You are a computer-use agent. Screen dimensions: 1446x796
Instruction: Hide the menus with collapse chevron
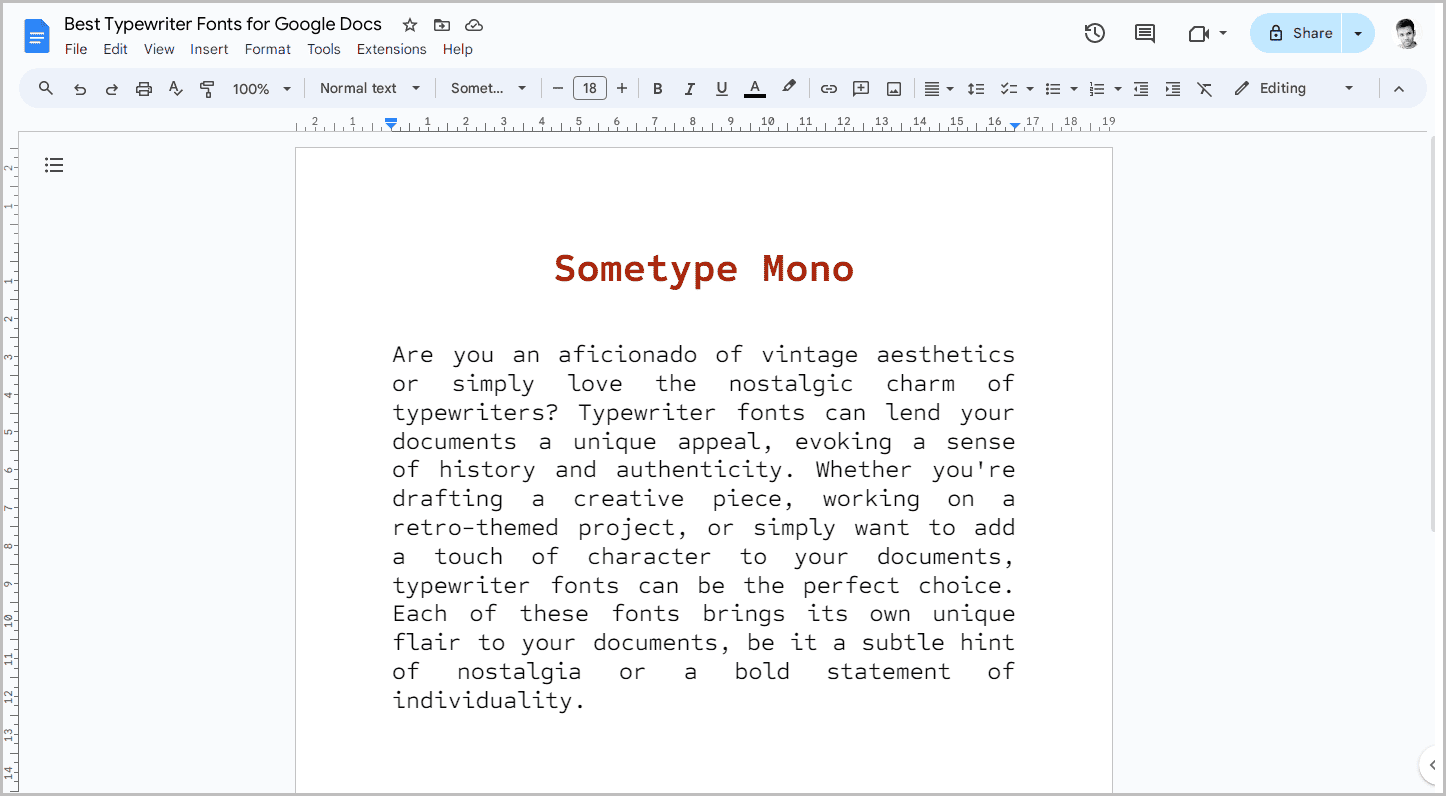[x=1399, y=89]
